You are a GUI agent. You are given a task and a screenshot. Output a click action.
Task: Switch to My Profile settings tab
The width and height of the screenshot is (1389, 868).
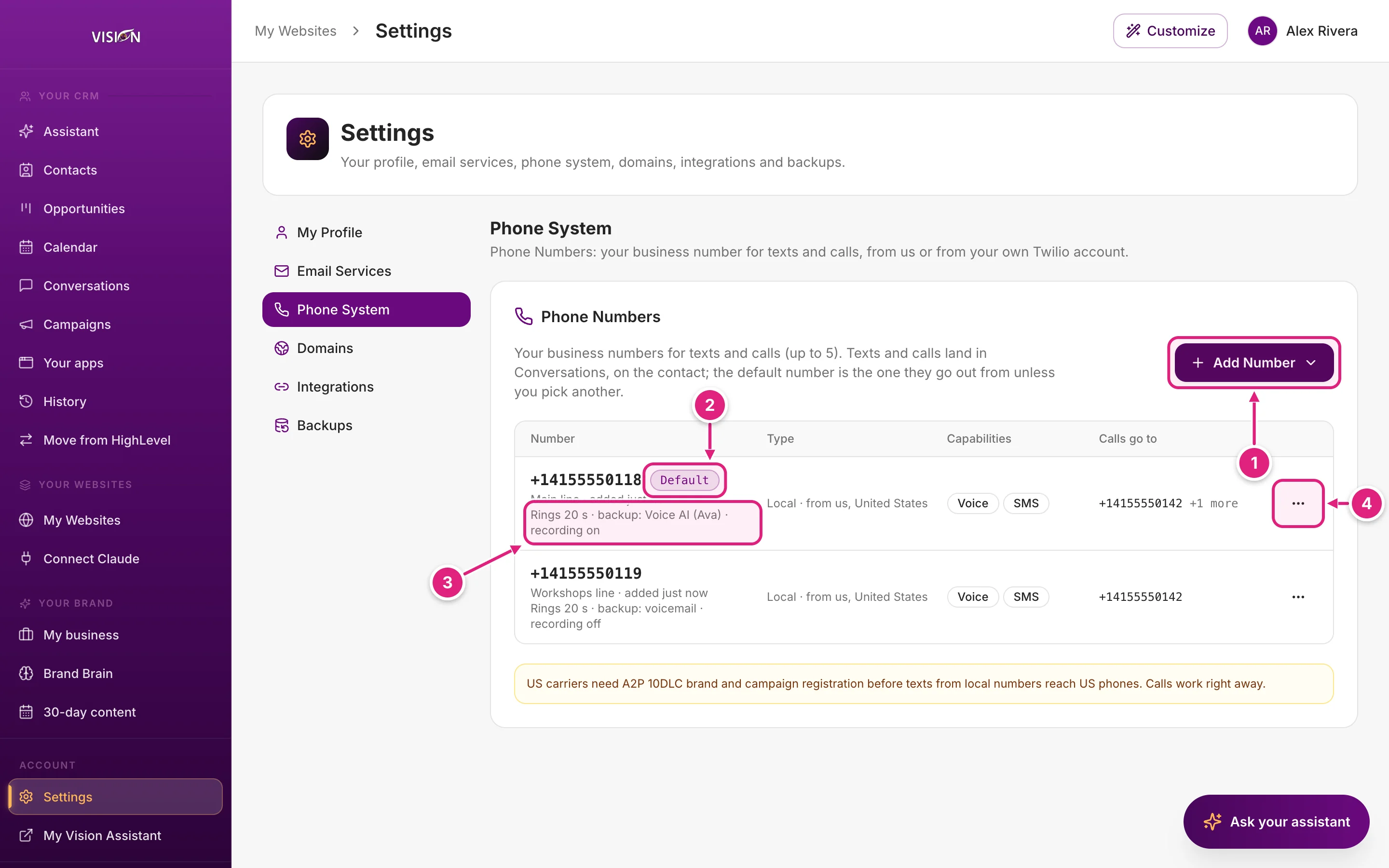point(366,232)
